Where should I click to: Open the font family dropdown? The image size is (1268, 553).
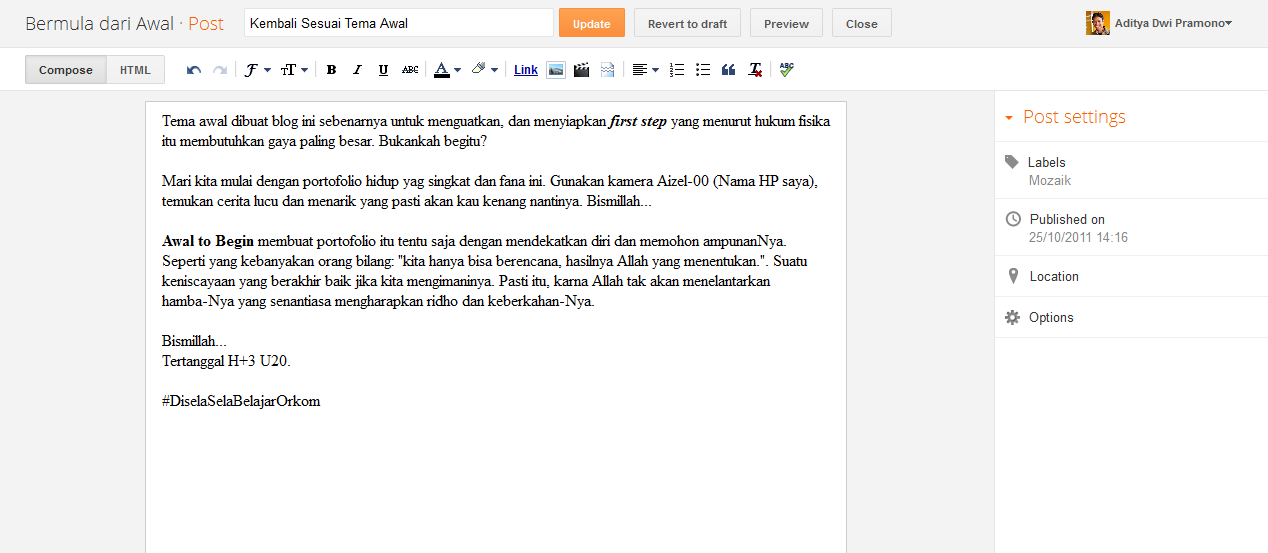click(258, 70)
